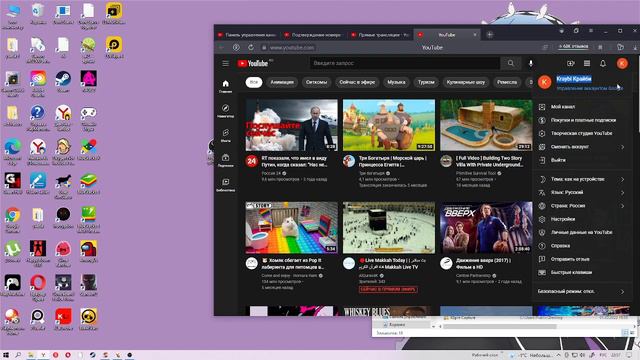
Task: Open a new browser tab
Action: click(489, 35)
